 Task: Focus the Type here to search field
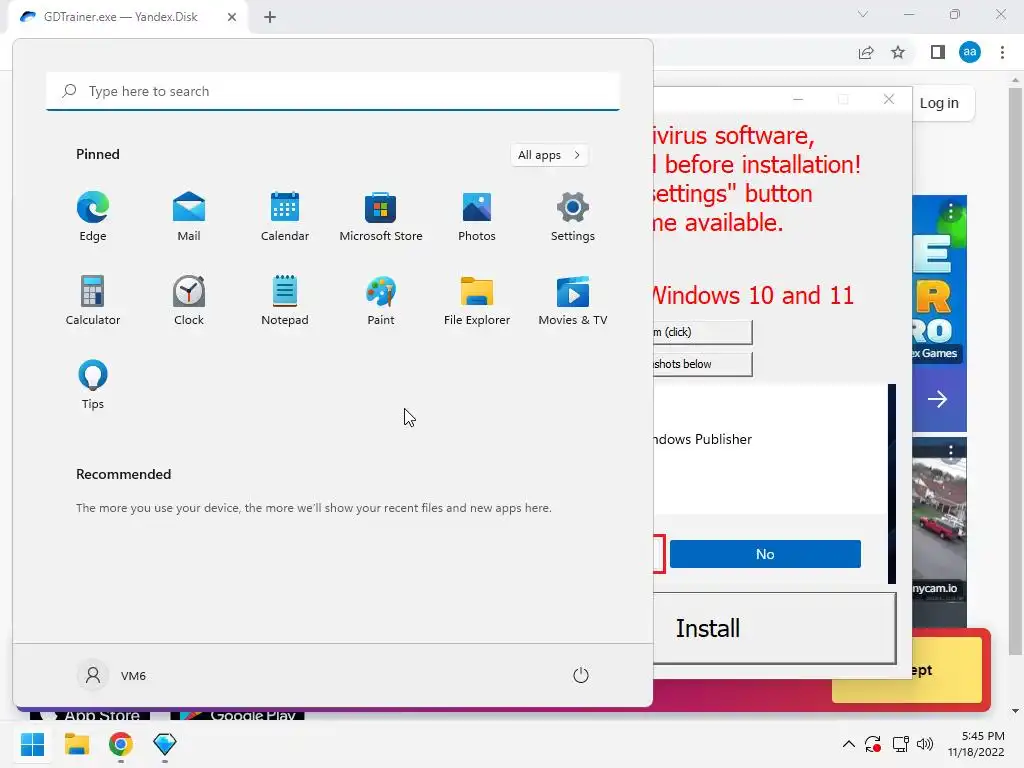click(333, 91)
